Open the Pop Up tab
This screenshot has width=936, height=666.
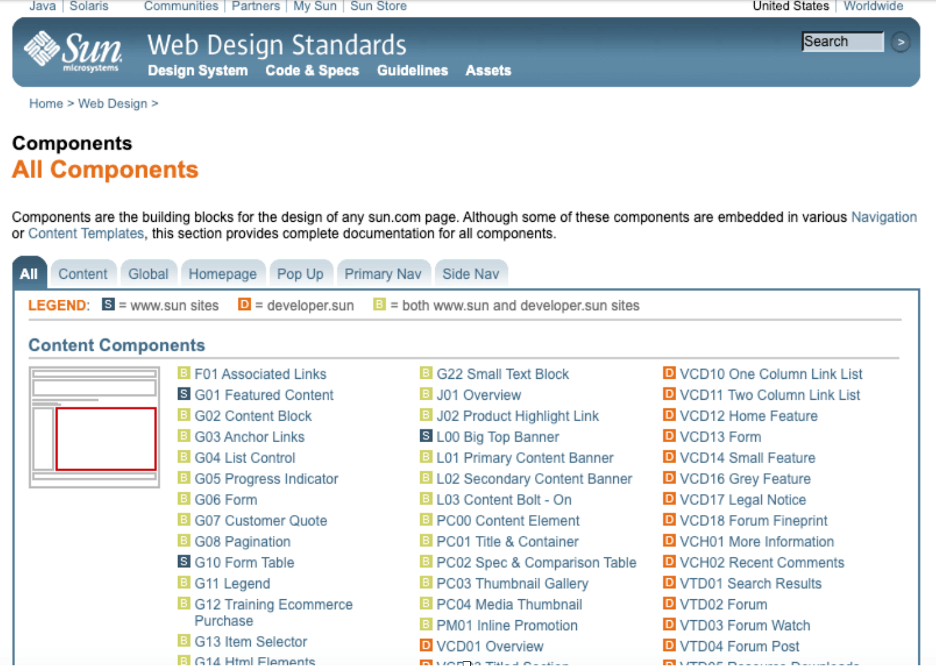(300, 274)
